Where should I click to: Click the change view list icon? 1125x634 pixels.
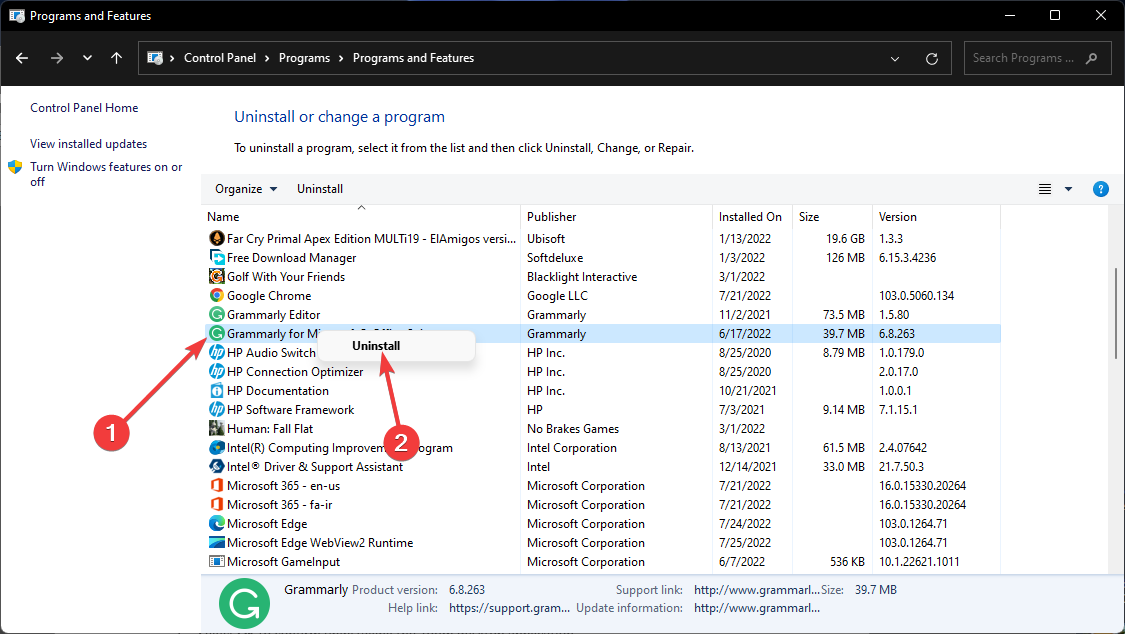(x=1045, y=189)
